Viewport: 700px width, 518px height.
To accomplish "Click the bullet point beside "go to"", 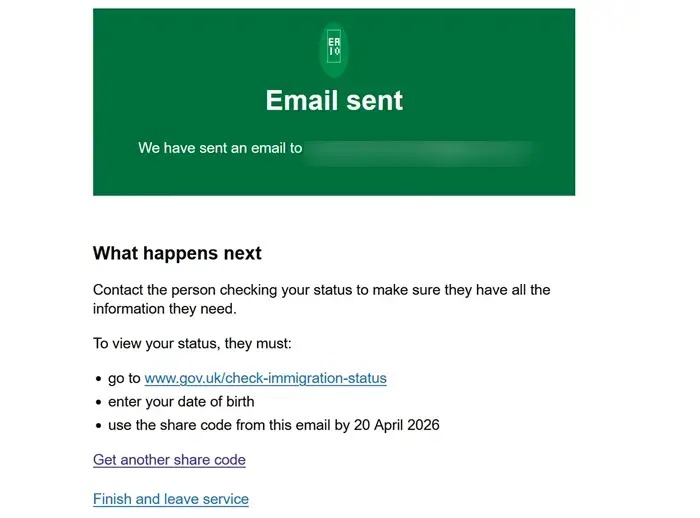I will (x=98, y=379).
